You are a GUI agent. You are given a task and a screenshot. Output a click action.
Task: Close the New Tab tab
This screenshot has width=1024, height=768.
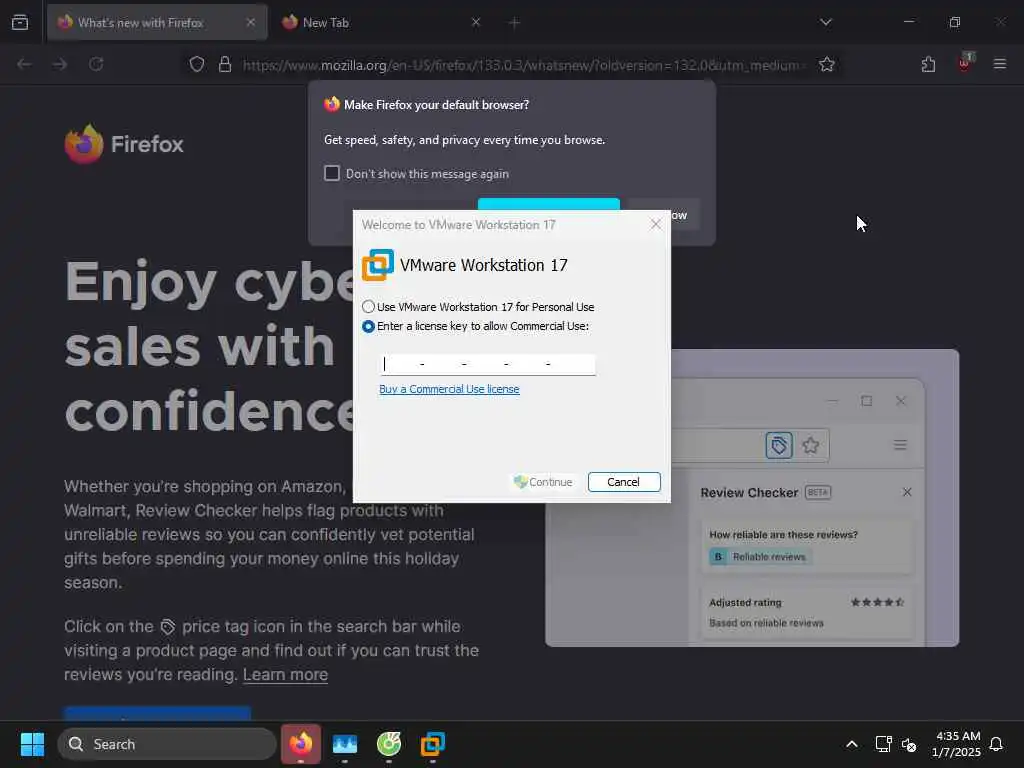[x=475, y=22]
